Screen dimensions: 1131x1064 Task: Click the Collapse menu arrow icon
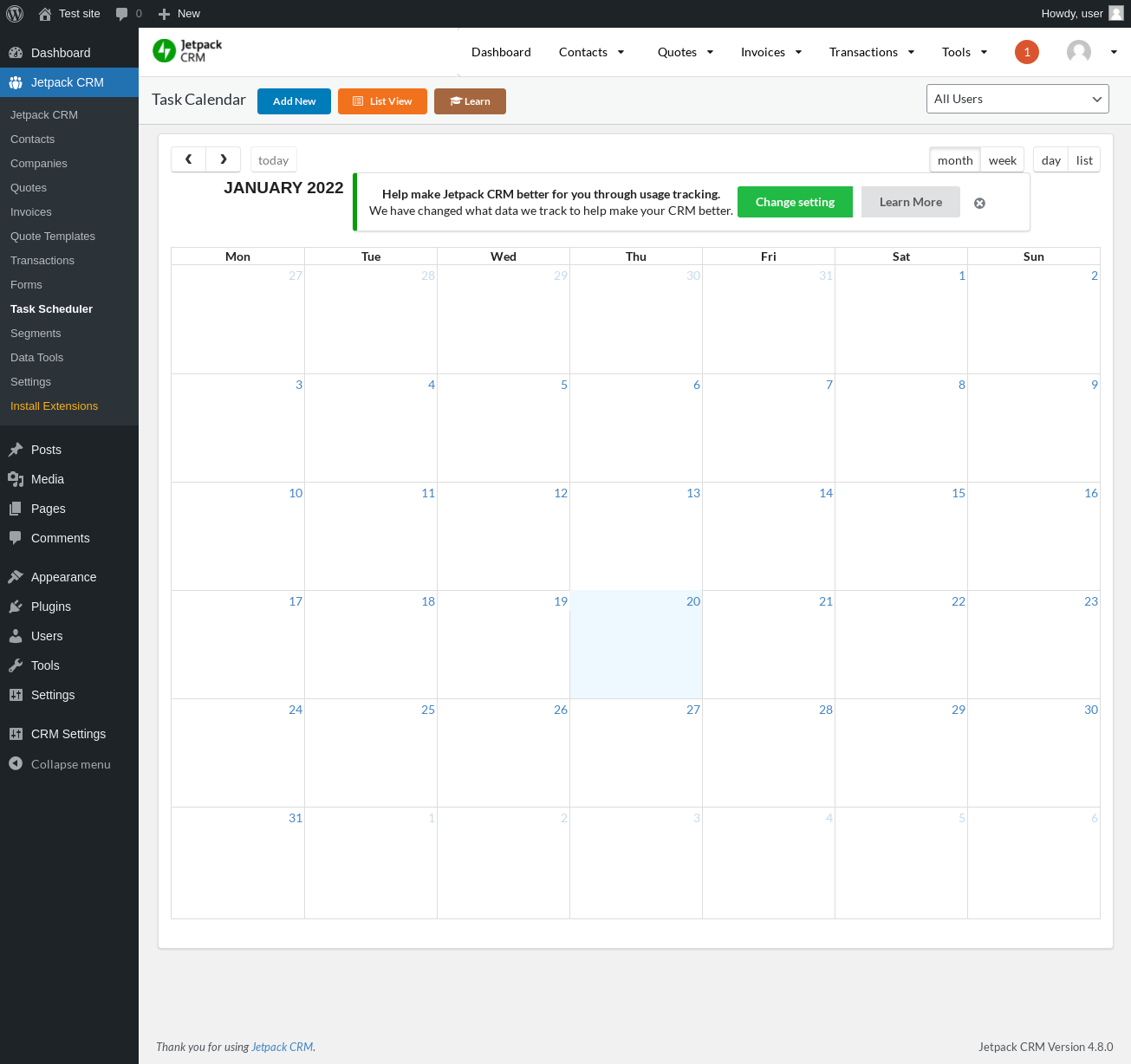click(x=16, y=763)
